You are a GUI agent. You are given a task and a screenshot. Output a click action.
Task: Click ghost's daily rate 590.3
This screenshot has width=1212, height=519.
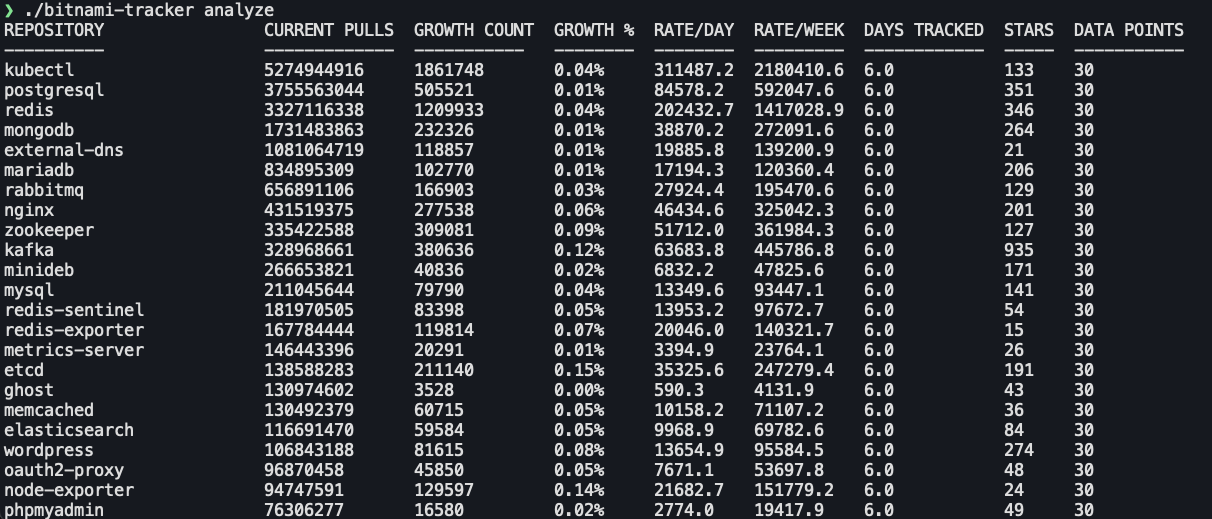(x=679, y=390)
